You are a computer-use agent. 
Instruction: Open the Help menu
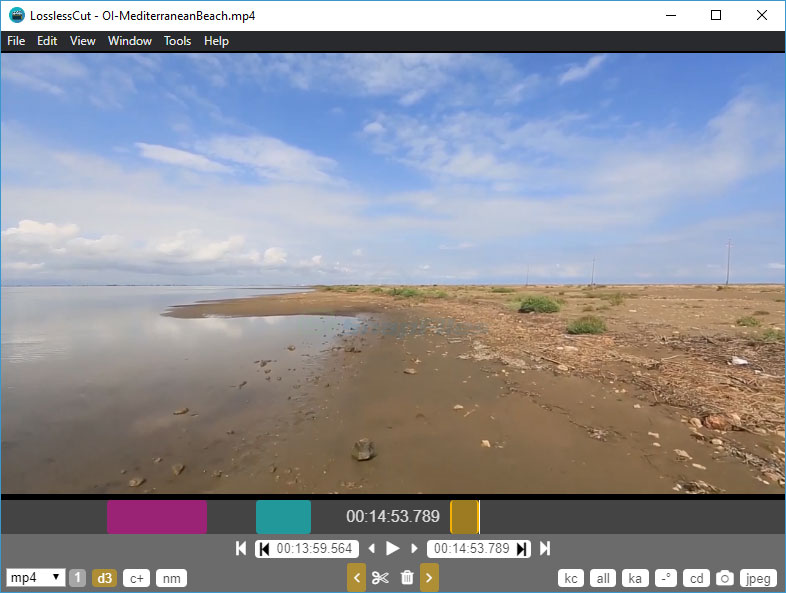pyautogui.click(x=217, y=41)
